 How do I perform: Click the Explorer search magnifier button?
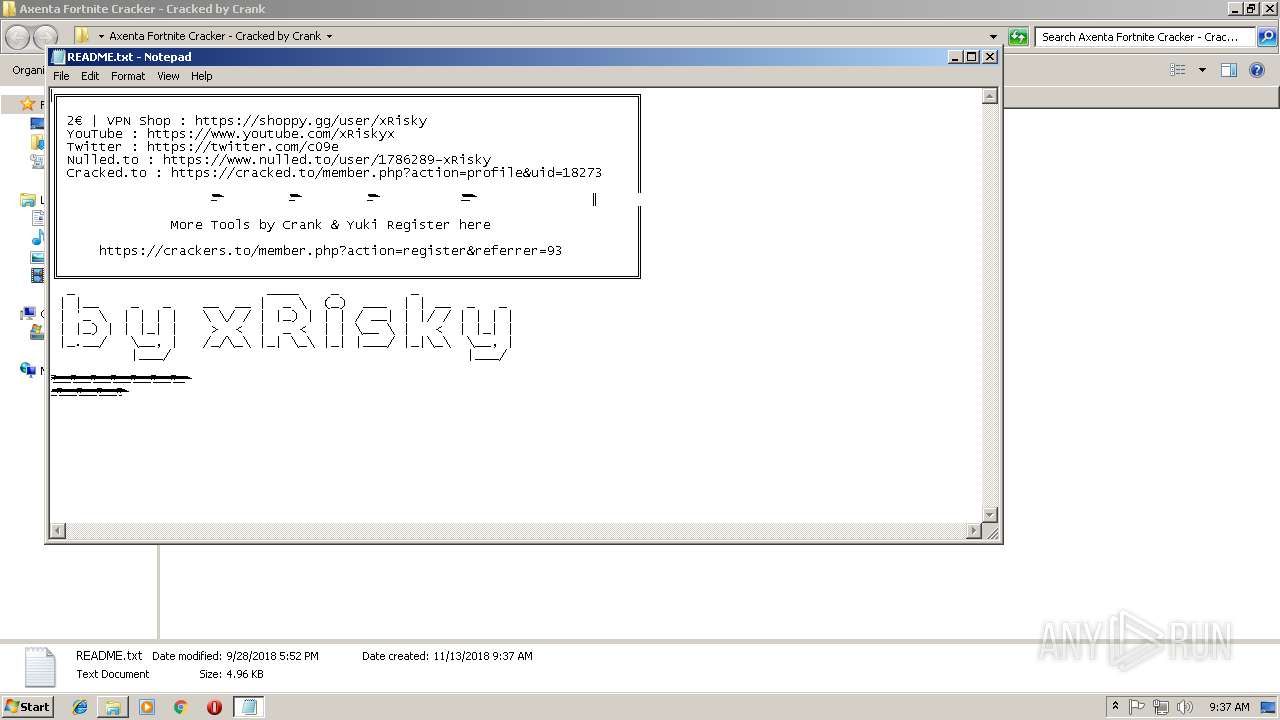(x=1266, y=37)
